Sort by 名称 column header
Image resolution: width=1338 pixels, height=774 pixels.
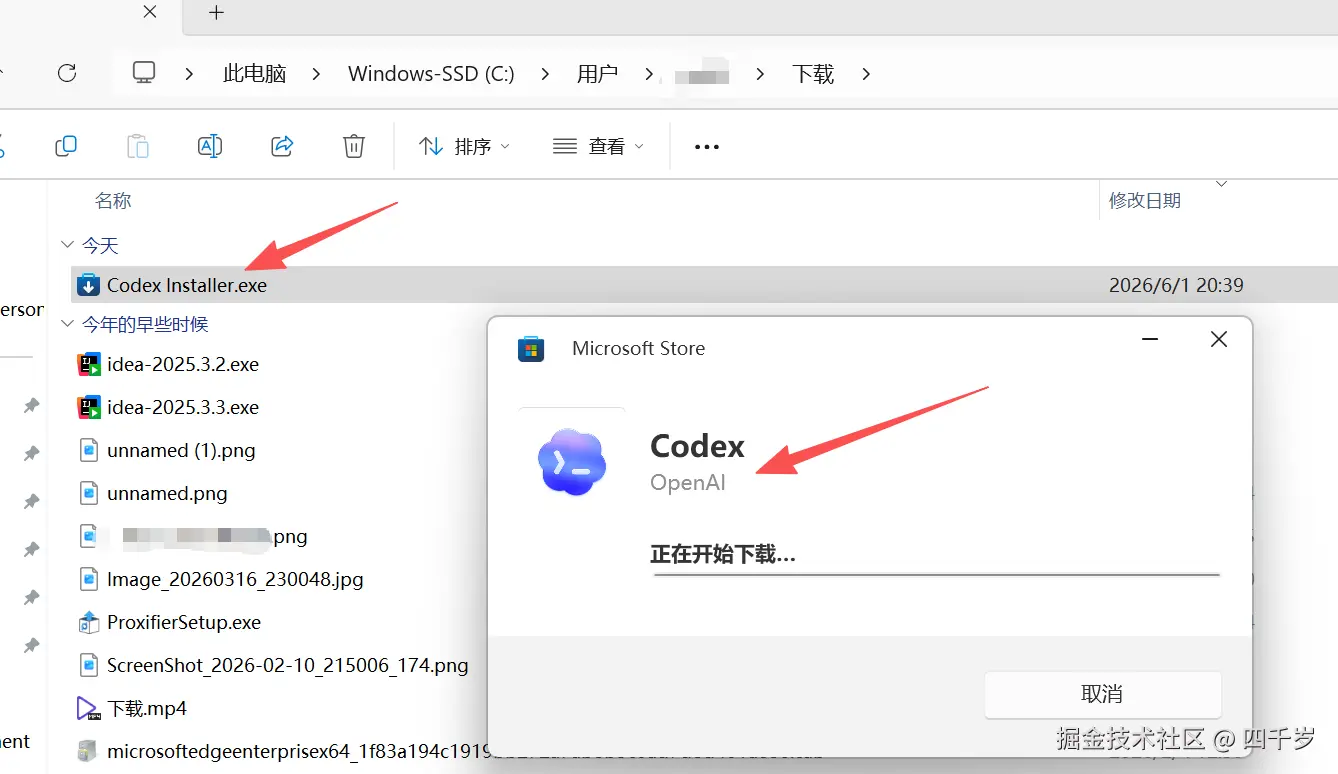tap(113, 201)
